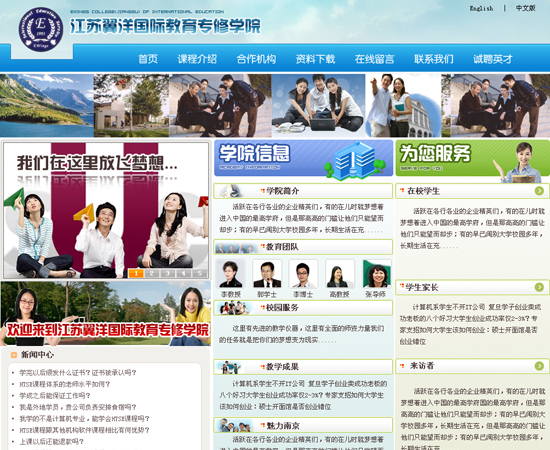Open the 课程介绍 menu item
Image resolution: width=550 pixels, height=450 pixels.
(x=197, y=59)
